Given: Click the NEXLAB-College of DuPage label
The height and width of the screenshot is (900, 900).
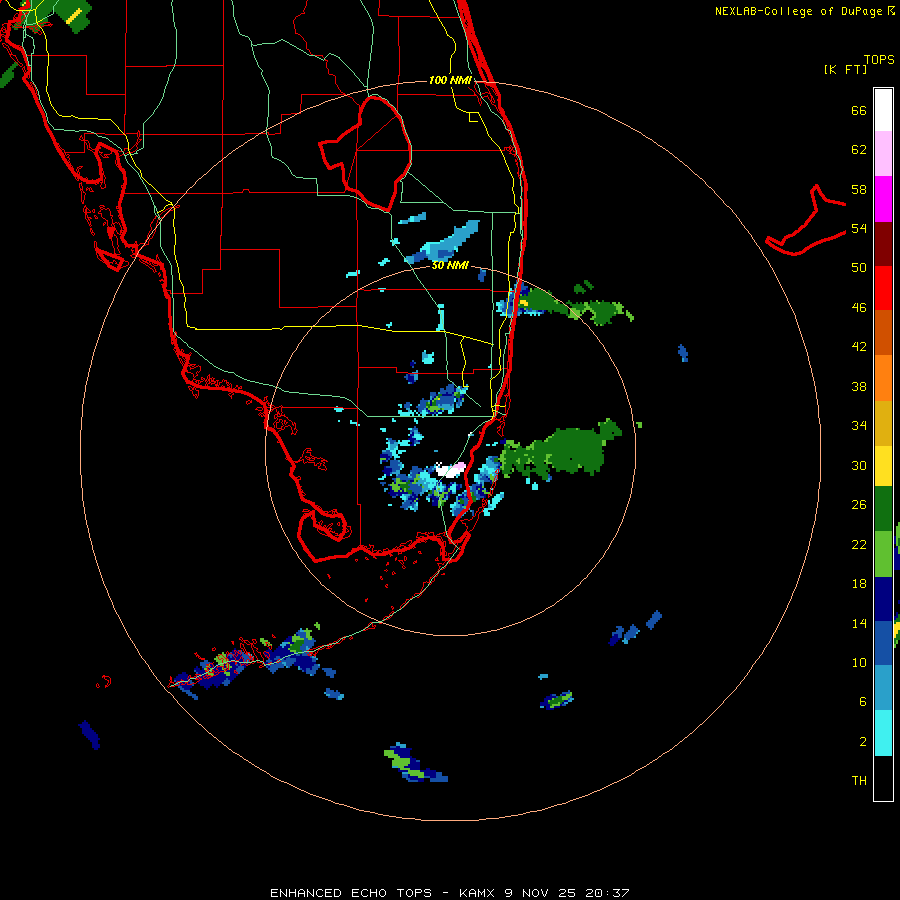Looking at the screenshot, I should tap(799, 11).
